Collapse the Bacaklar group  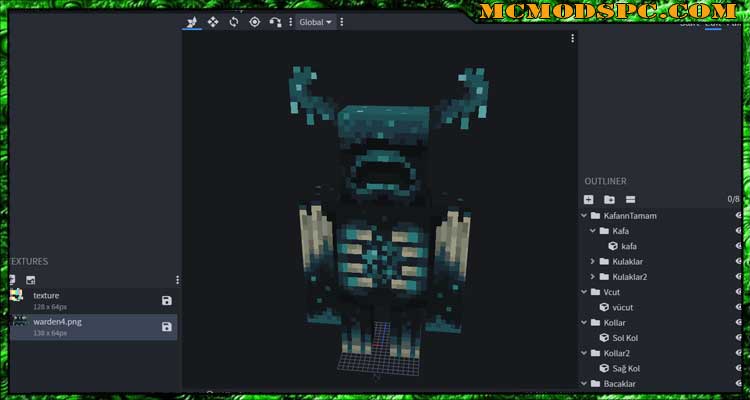584,384
